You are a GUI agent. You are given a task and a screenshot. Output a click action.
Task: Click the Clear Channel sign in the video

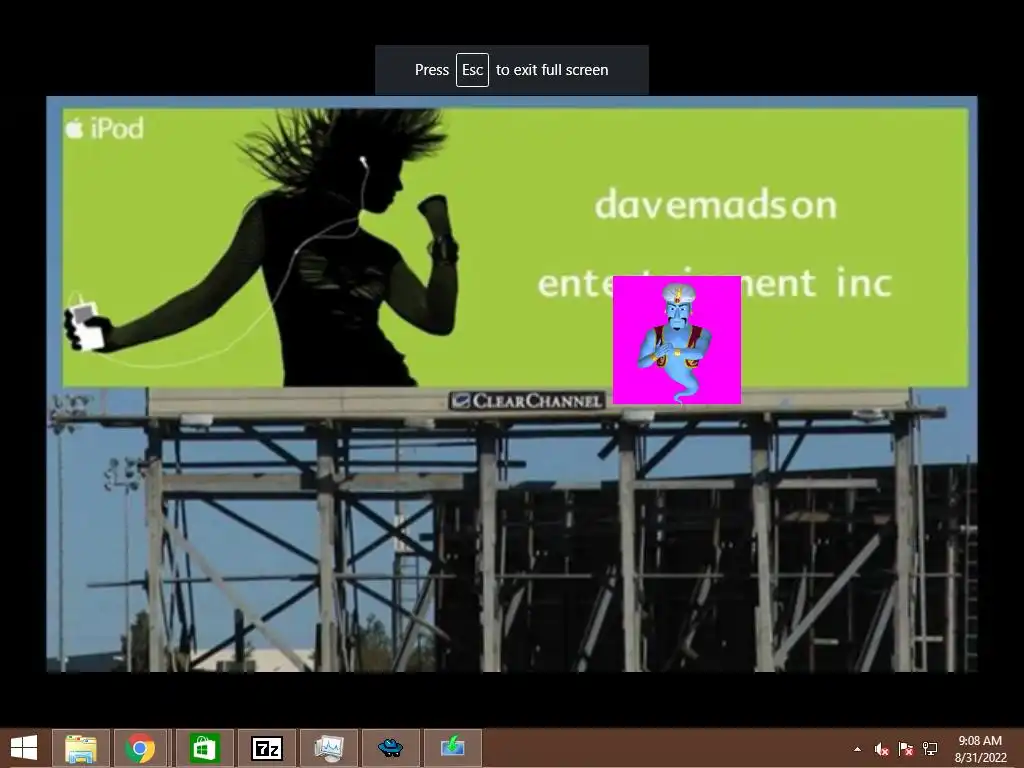[x=527, y=400]
